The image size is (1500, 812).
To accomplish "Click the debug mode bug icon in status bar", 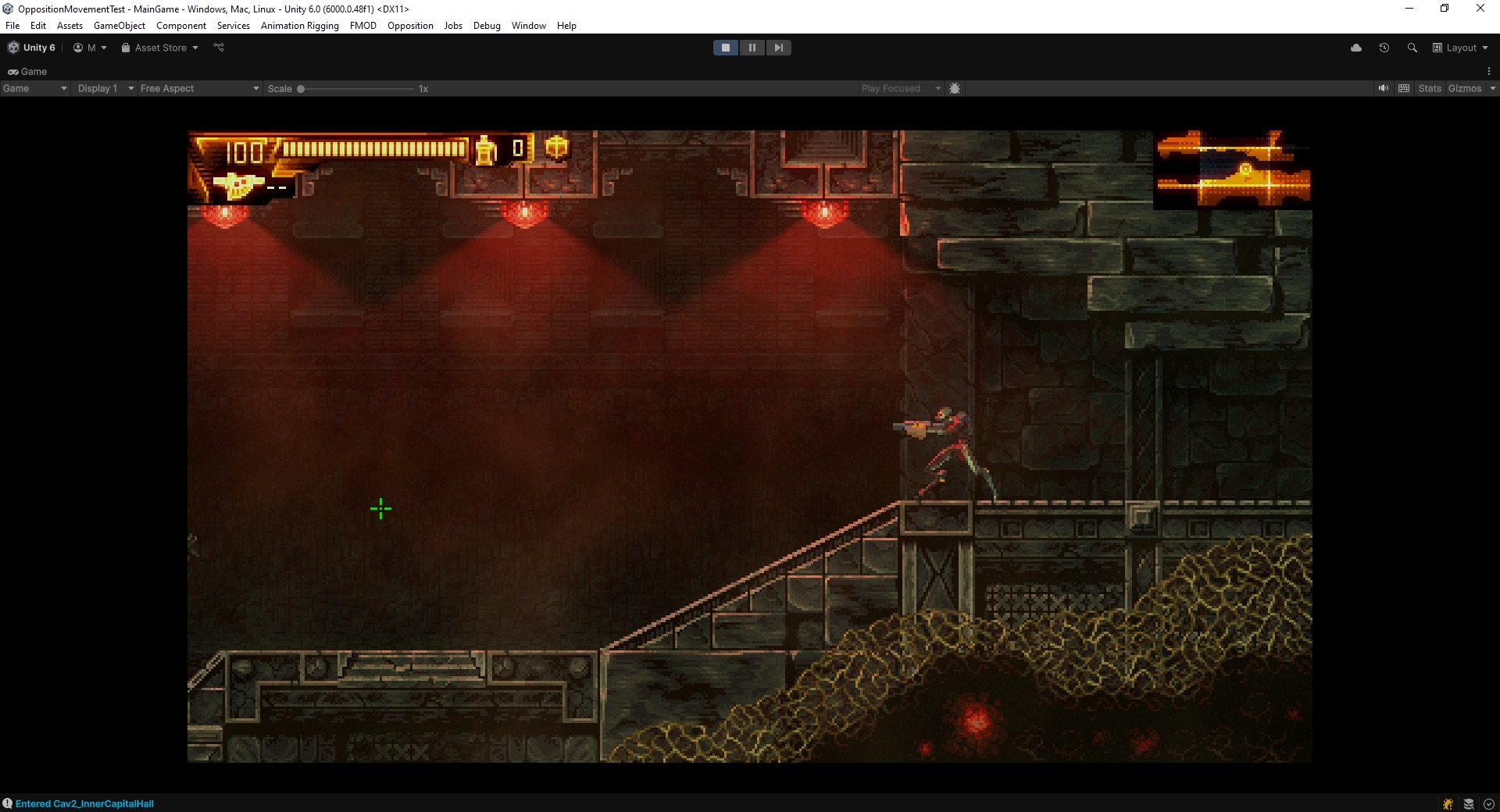I will pos(1448,803).
